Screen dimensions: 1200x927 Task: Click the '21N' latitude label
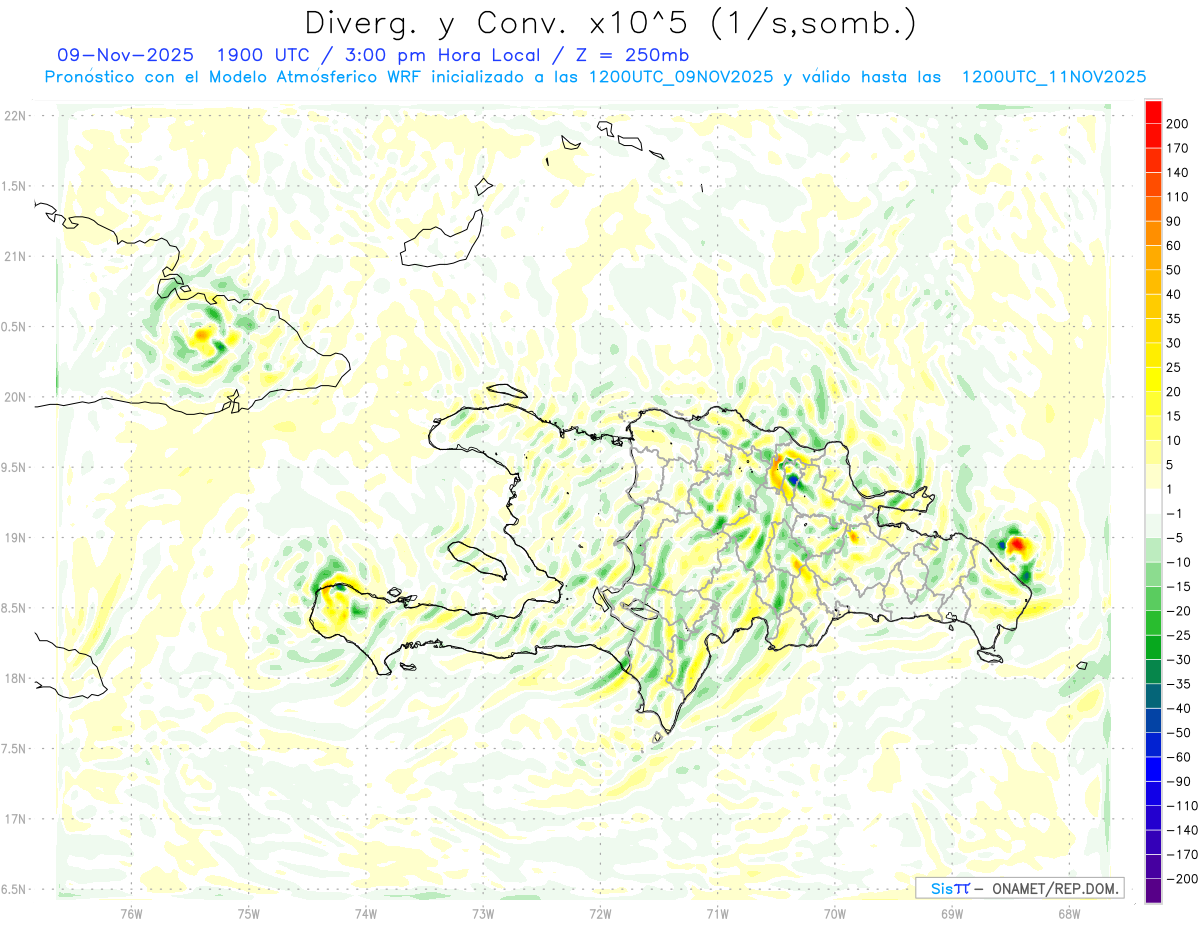[x=14, y=256]
